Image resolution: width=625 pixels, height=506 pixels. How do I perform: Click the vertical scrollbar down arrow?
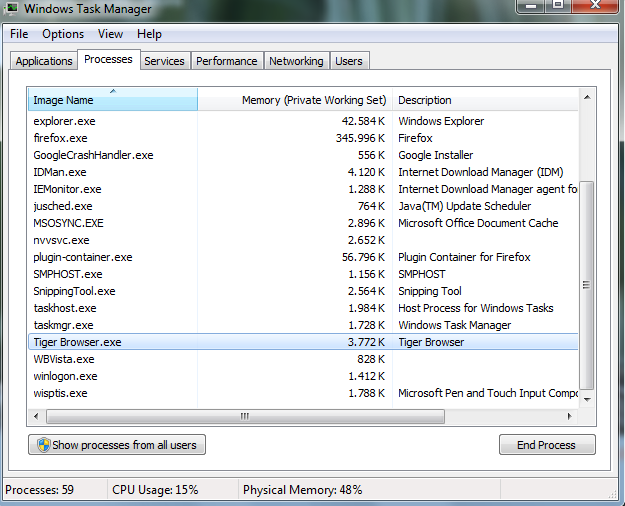[x=587, y=400]
